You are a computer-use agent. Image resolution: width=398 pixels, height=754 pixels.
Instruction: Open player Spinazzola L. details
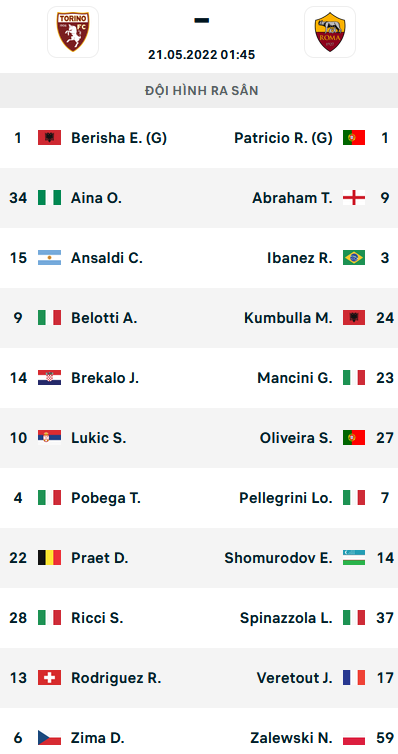[286, 618]
